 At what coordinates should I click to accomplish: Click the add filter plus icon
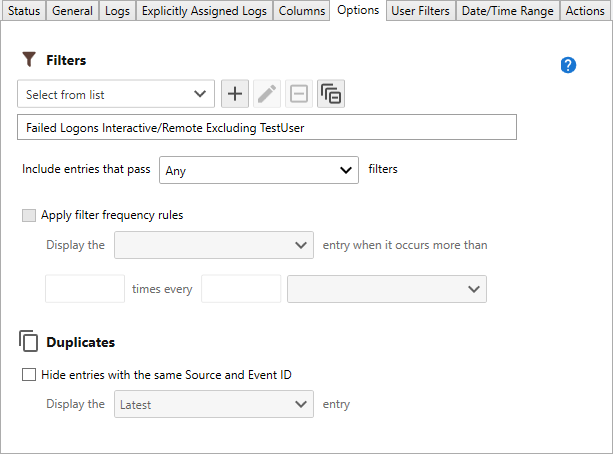235,95
